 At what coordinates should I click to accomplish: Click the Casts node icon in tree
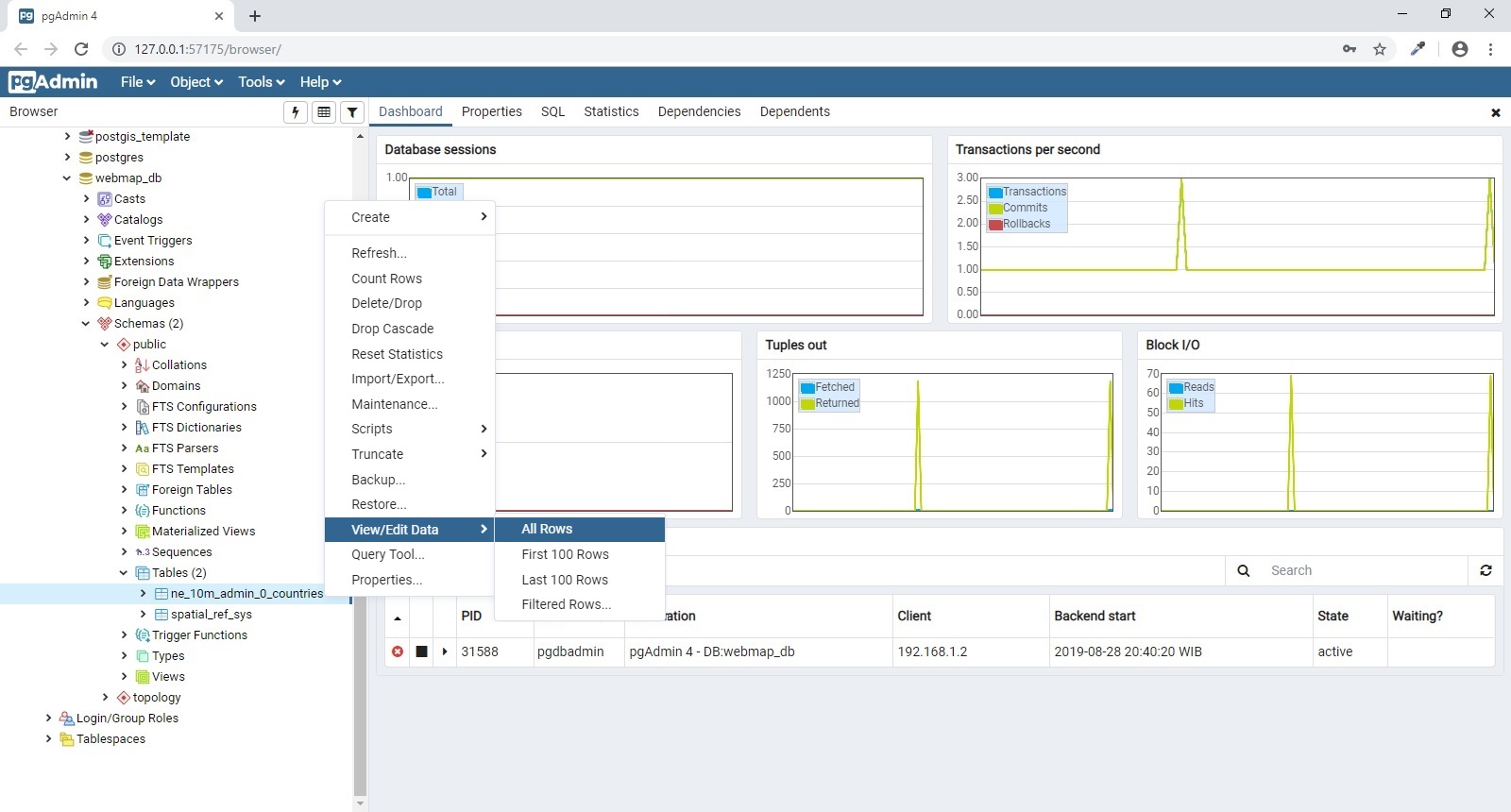105,199
